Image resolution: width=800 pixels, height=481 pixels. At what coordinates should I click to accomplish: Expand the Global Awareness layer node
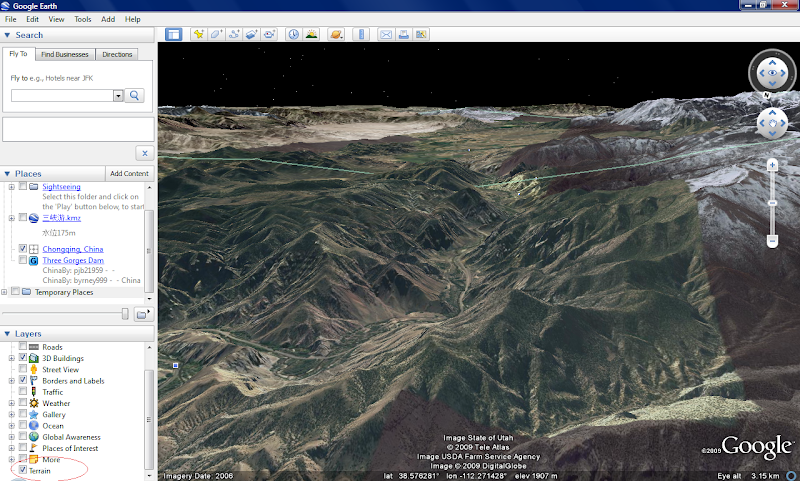[x=11, y=437]
